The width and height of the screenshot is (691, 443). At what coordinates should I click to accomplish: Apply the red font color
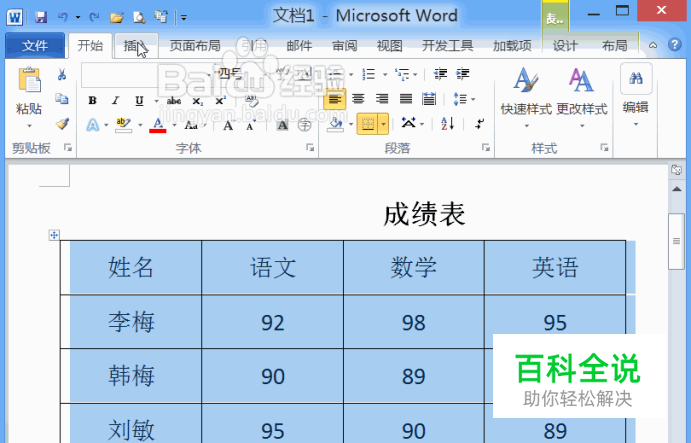pos(158,125)
